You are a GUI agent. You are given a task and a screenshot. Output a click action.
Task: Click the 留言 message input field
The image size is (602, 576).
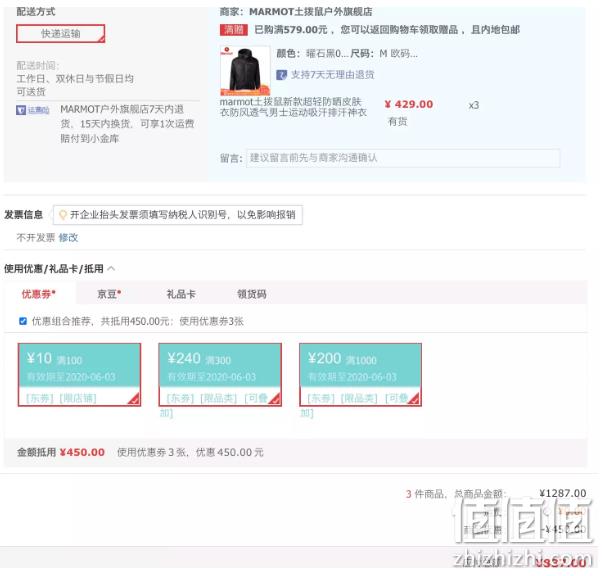pyautogui.click(x=403, y=158)
